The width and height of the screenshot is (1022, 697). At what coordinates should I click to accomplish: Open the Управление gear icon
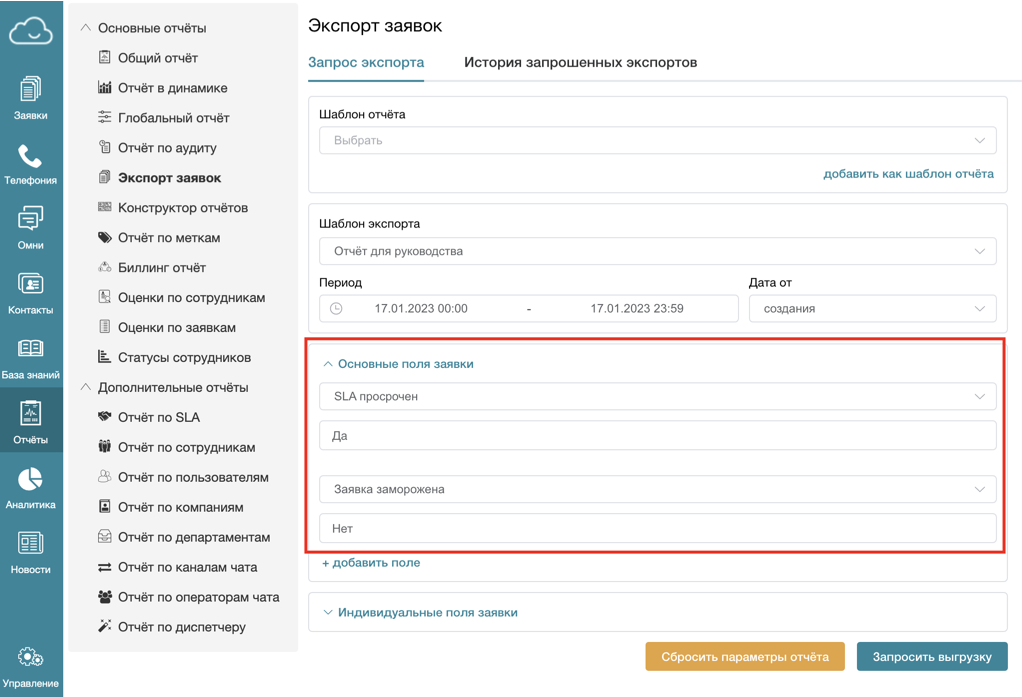click(31, 657)
